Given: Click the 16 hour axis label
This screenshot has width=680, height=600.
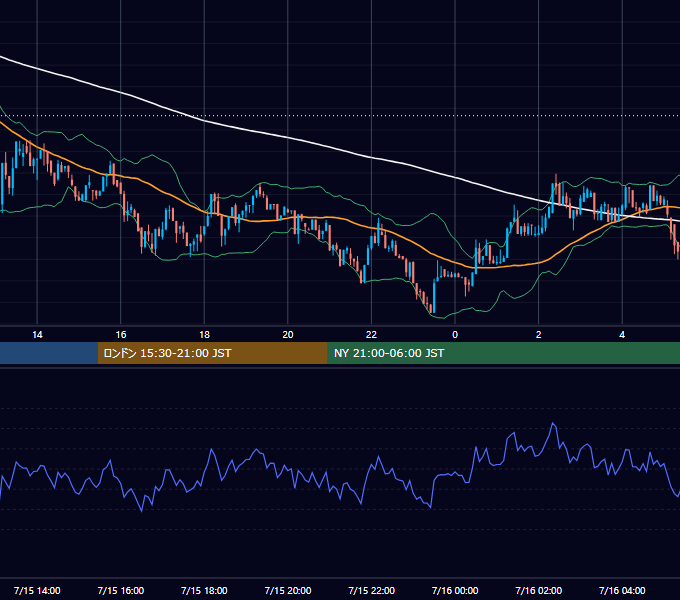Looking at the screenshot, I should point(121,335).
